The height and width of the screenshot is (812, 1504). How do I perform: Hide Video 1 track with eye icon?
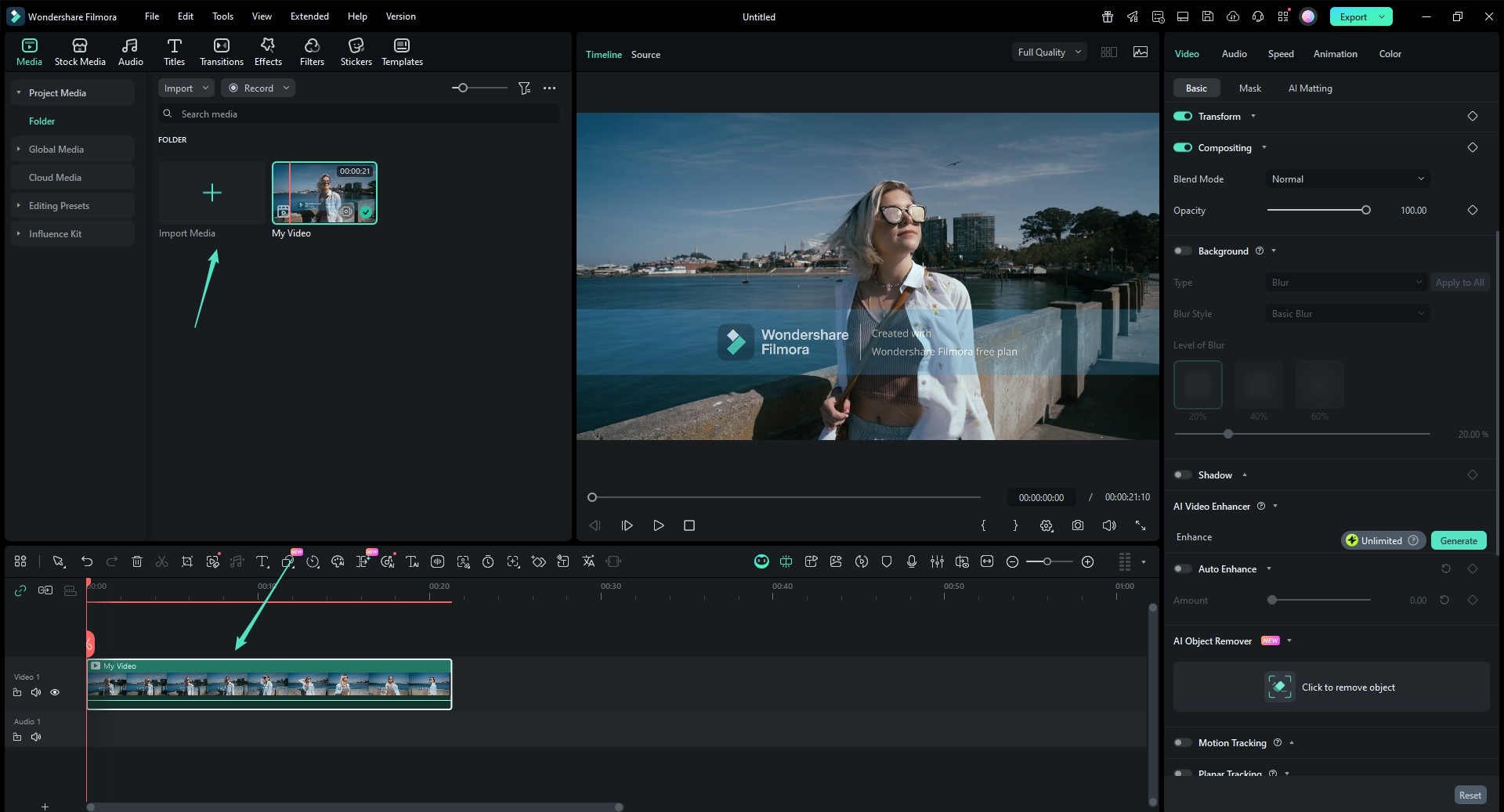coord(55,692)
